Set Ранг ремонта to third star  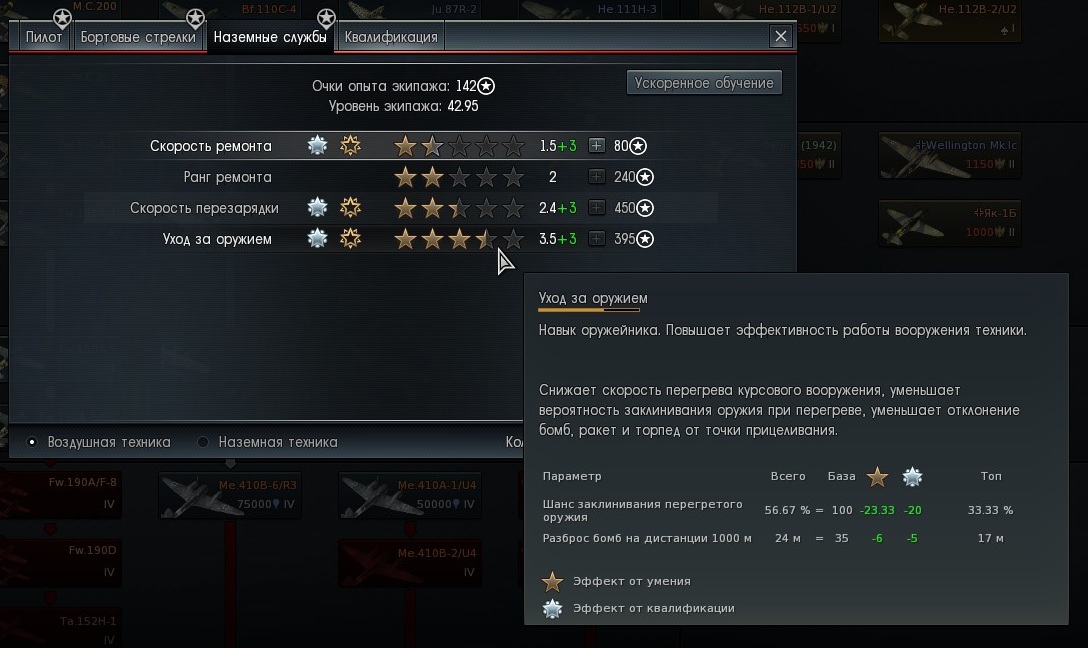pyautogui.click(x=459, y=177)
